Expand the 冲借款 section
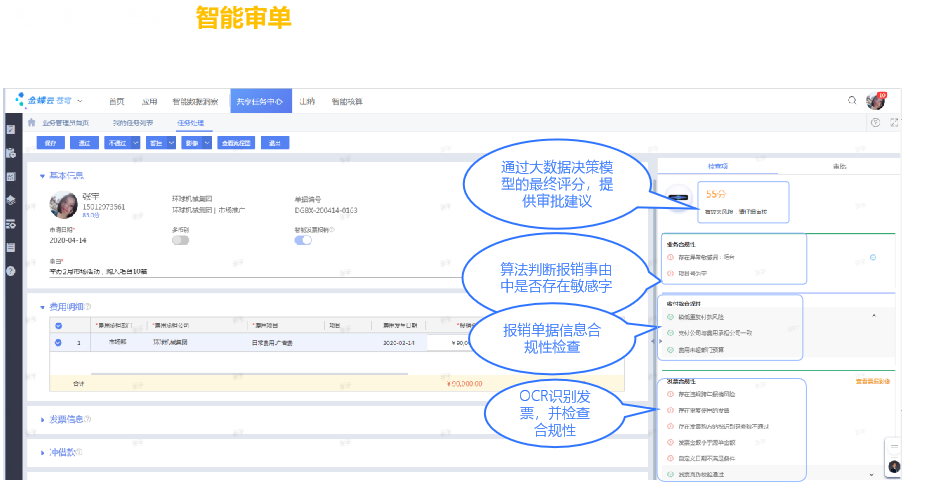Screen dimensions: 931x482 coord(42,452)
